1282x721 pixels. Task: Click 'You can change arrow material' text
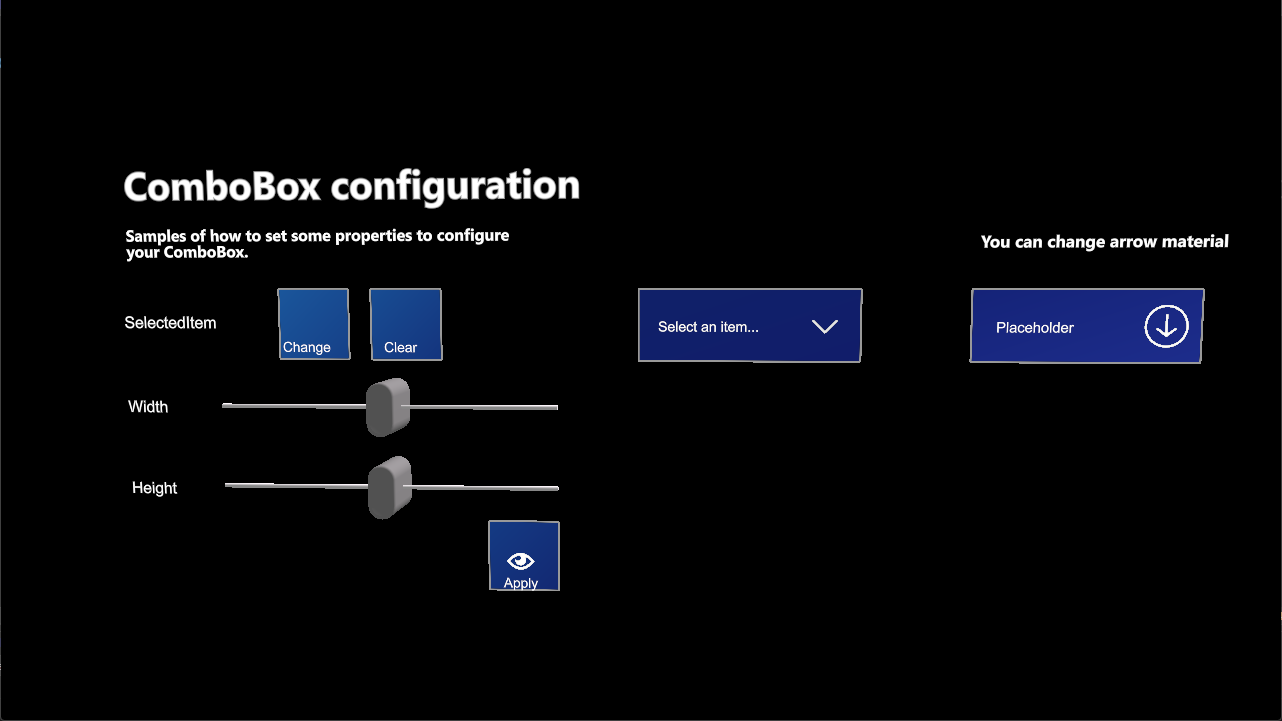pos(1104,242)
